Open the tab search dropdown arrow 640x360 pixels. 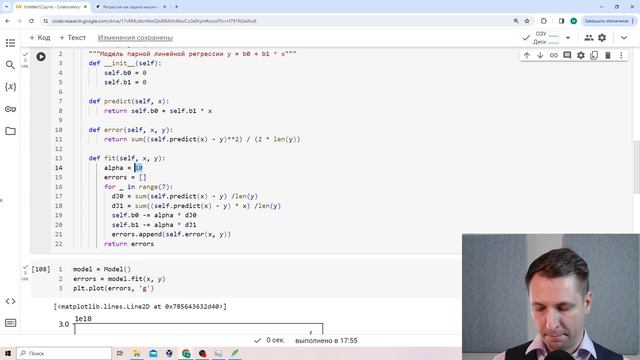(6, 7)
